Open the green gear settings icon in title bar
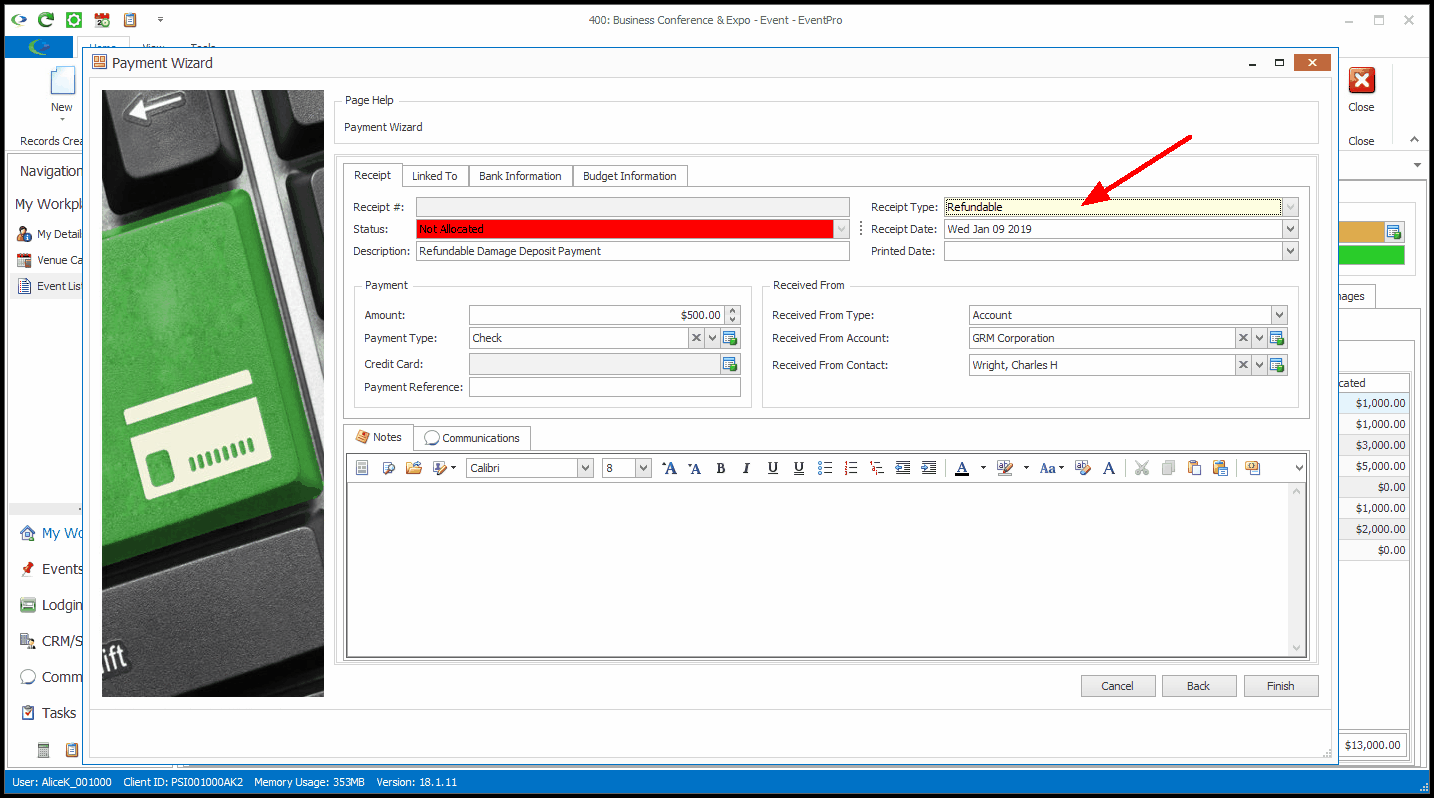 click(74, 19)
